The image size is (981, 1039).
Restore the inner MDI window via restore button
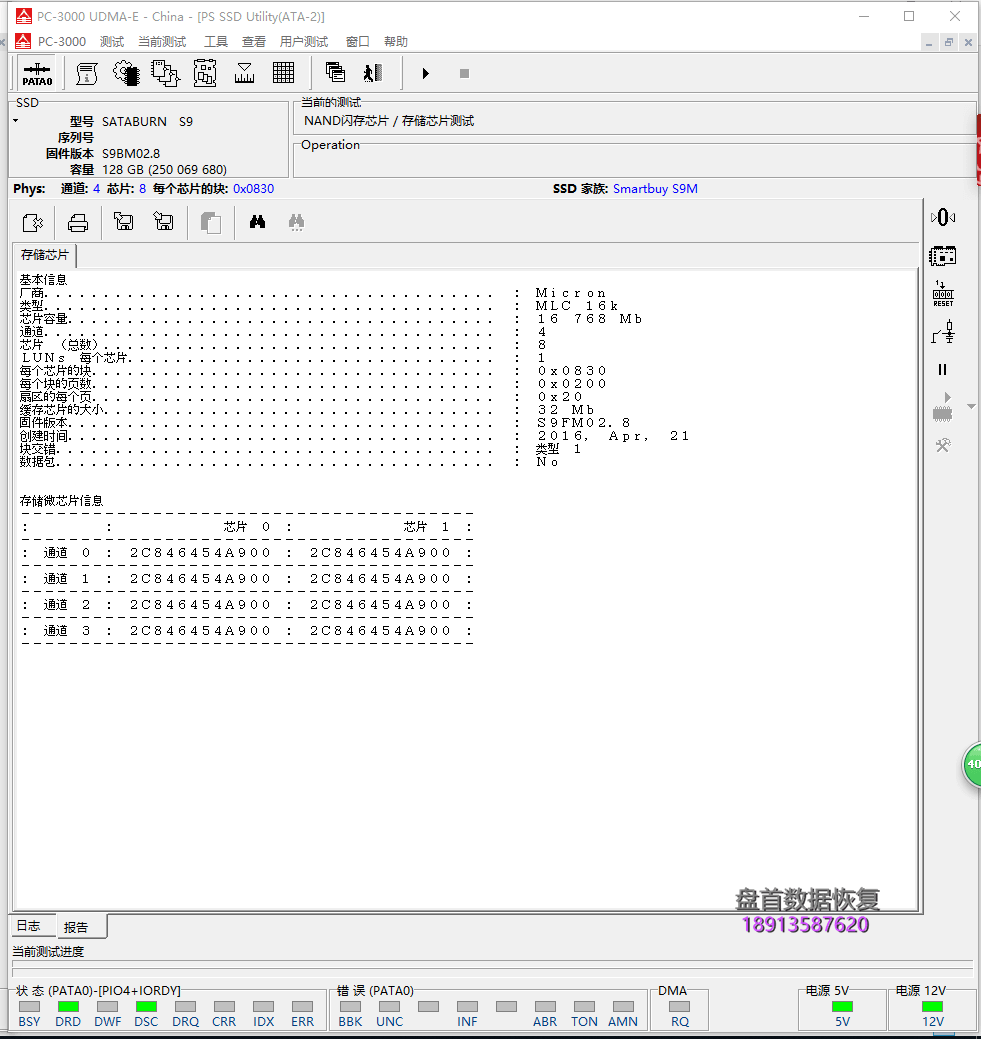pyautogui.click(x=949, y=42)
